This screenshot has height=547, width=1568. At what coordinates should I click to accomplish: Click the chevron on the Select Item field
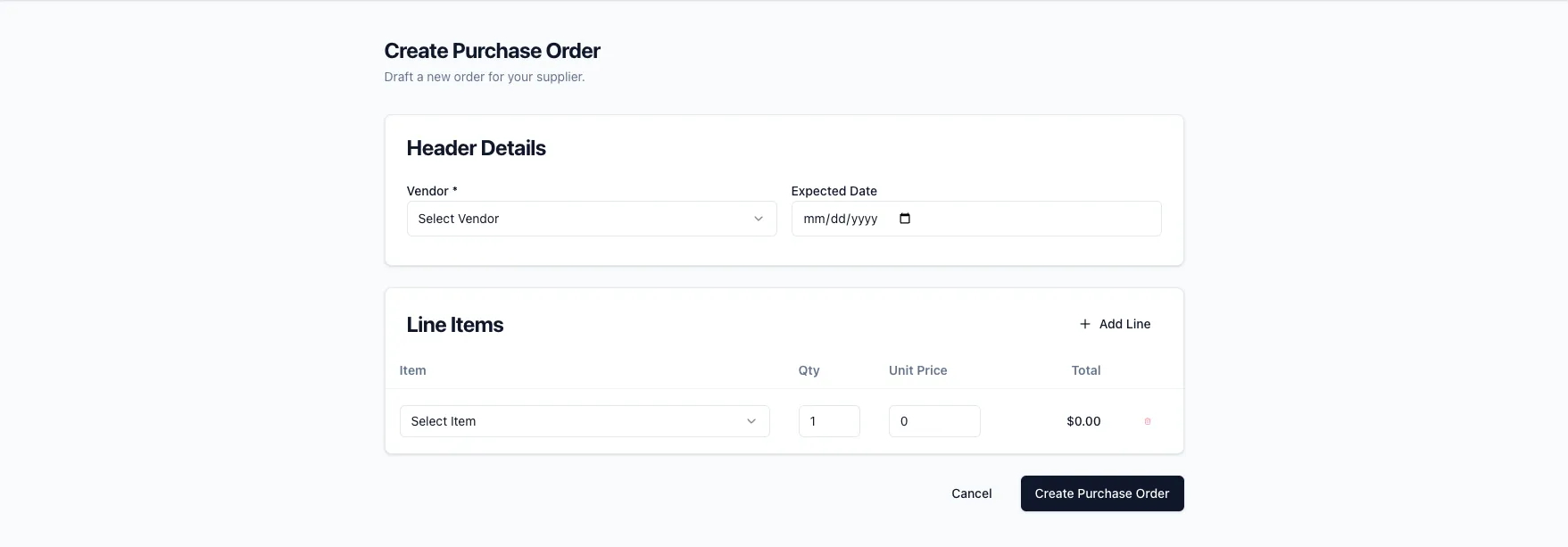[751, 420]
